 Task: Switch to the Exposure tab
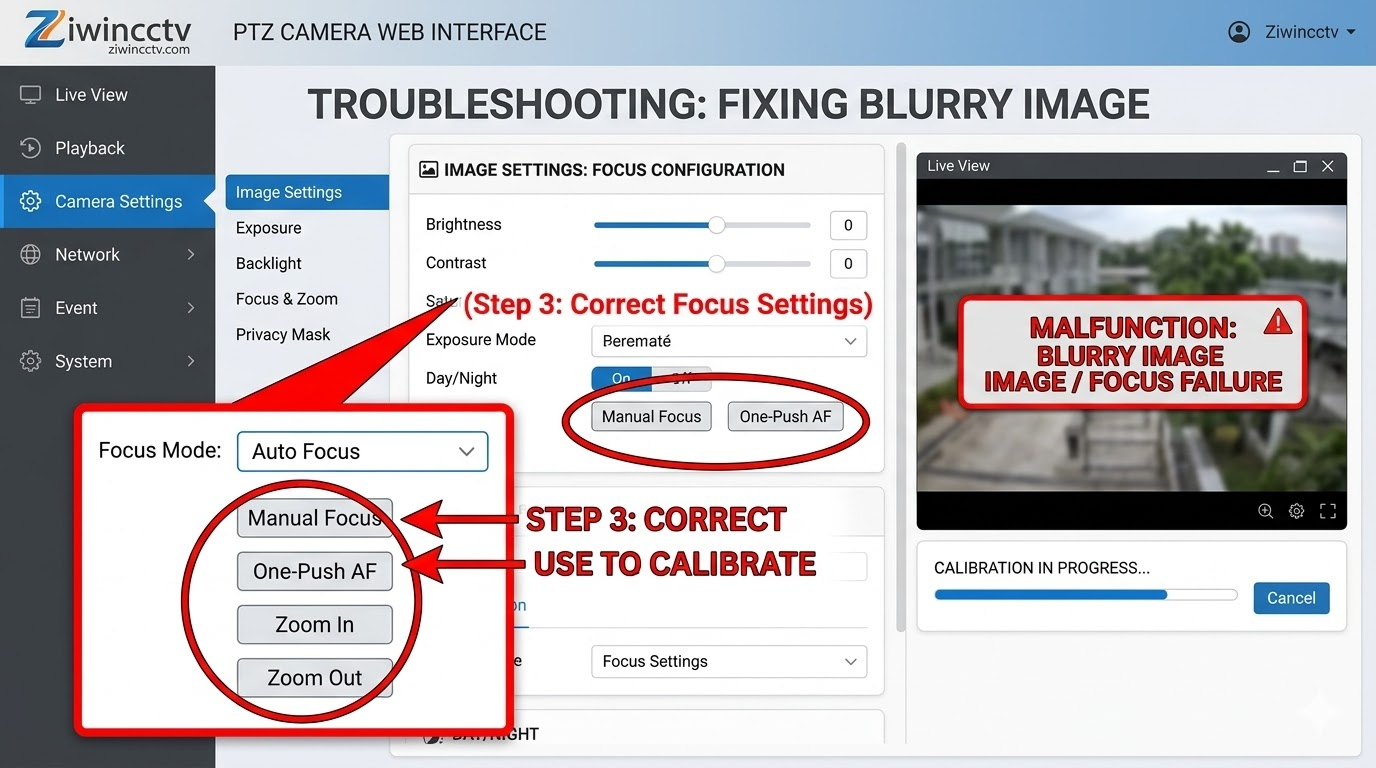(x=268, y=228)
